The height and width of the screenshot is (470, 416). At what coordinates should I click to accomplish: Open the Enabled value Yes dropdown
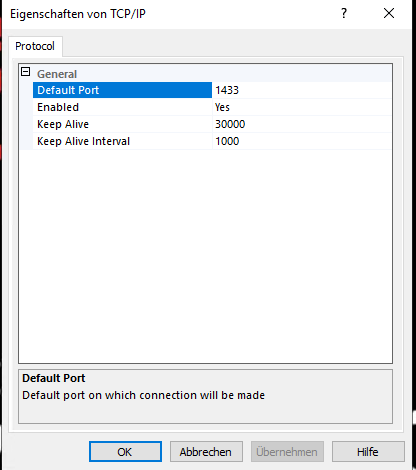tap(302, 107)
